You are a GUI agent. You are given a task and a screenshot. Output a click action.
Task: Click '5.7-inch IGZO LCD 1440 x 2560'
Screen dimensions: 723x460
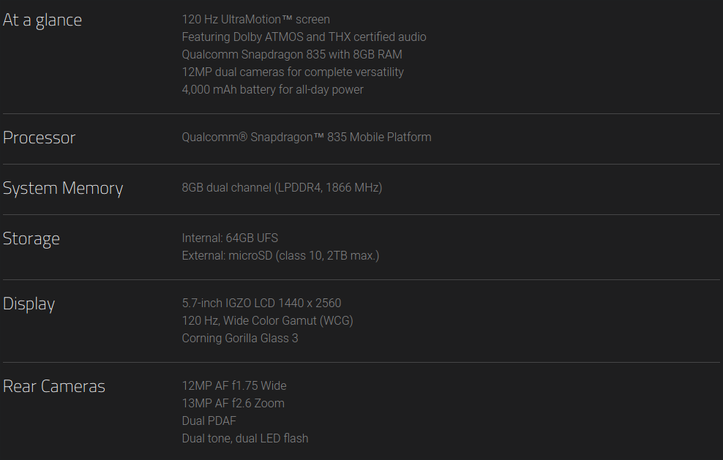click(261, 303)
